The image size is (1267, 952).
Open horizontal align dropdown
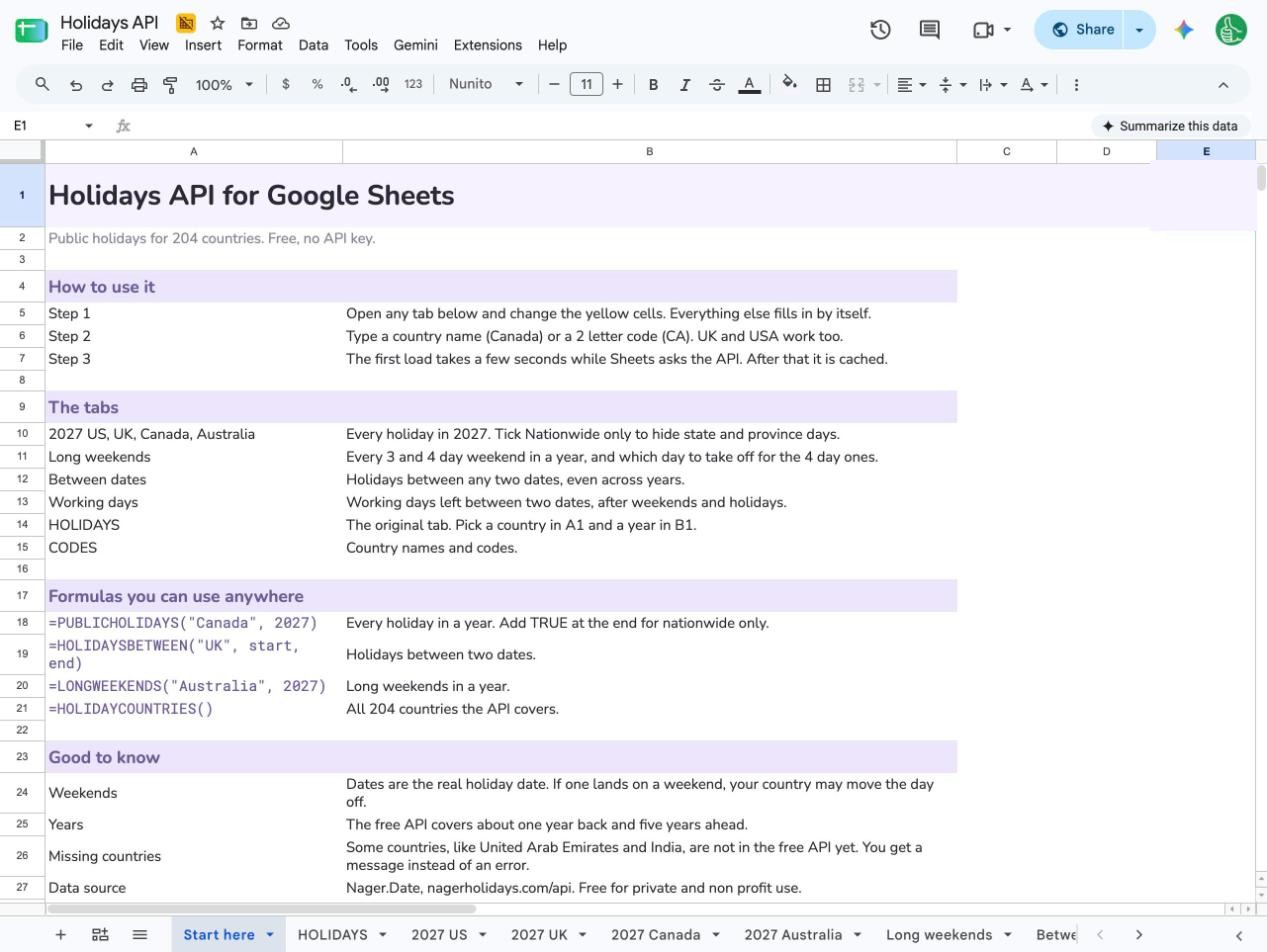911,85
